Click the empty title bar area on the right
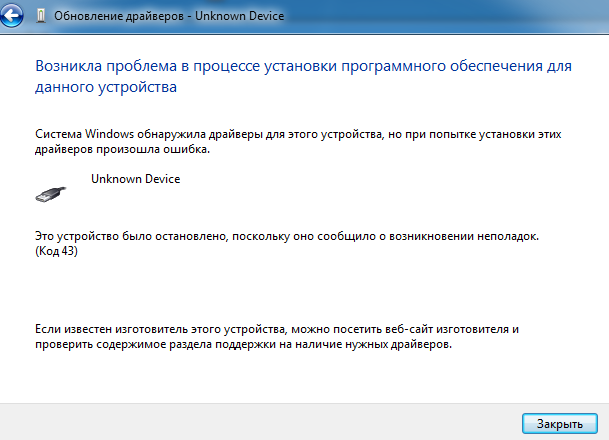 pos(450,16)
